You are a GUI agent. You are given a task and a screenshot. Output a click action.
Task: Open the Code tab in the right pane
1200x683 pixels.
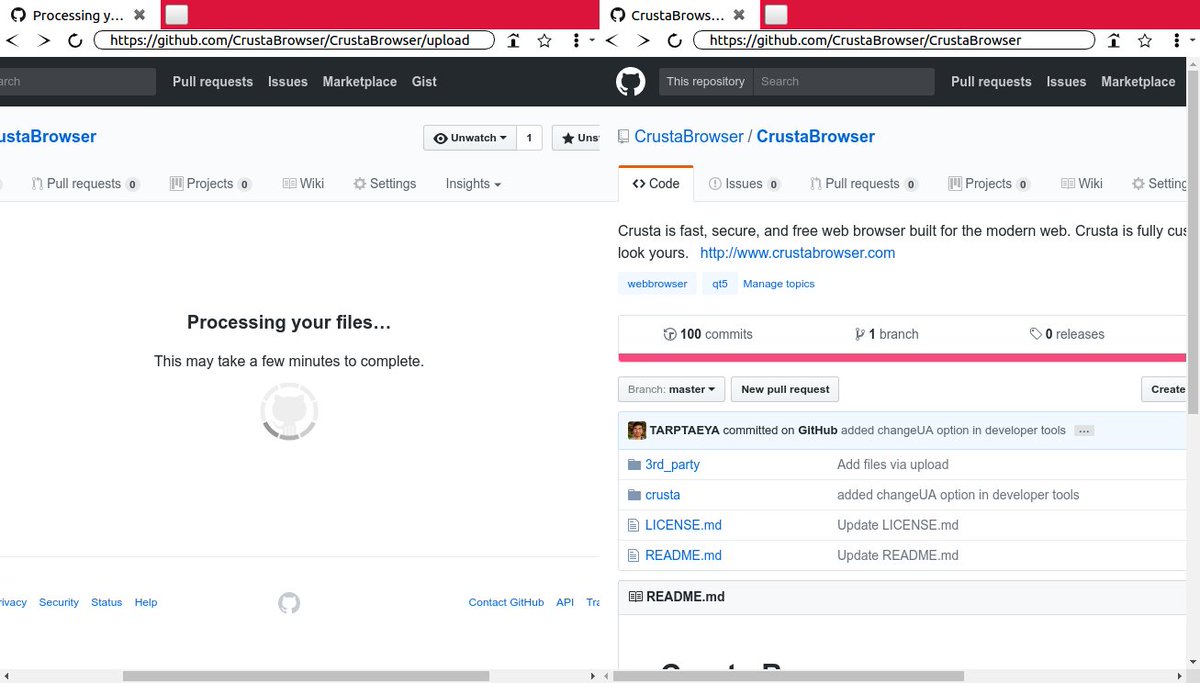click(x=656, y=184)
